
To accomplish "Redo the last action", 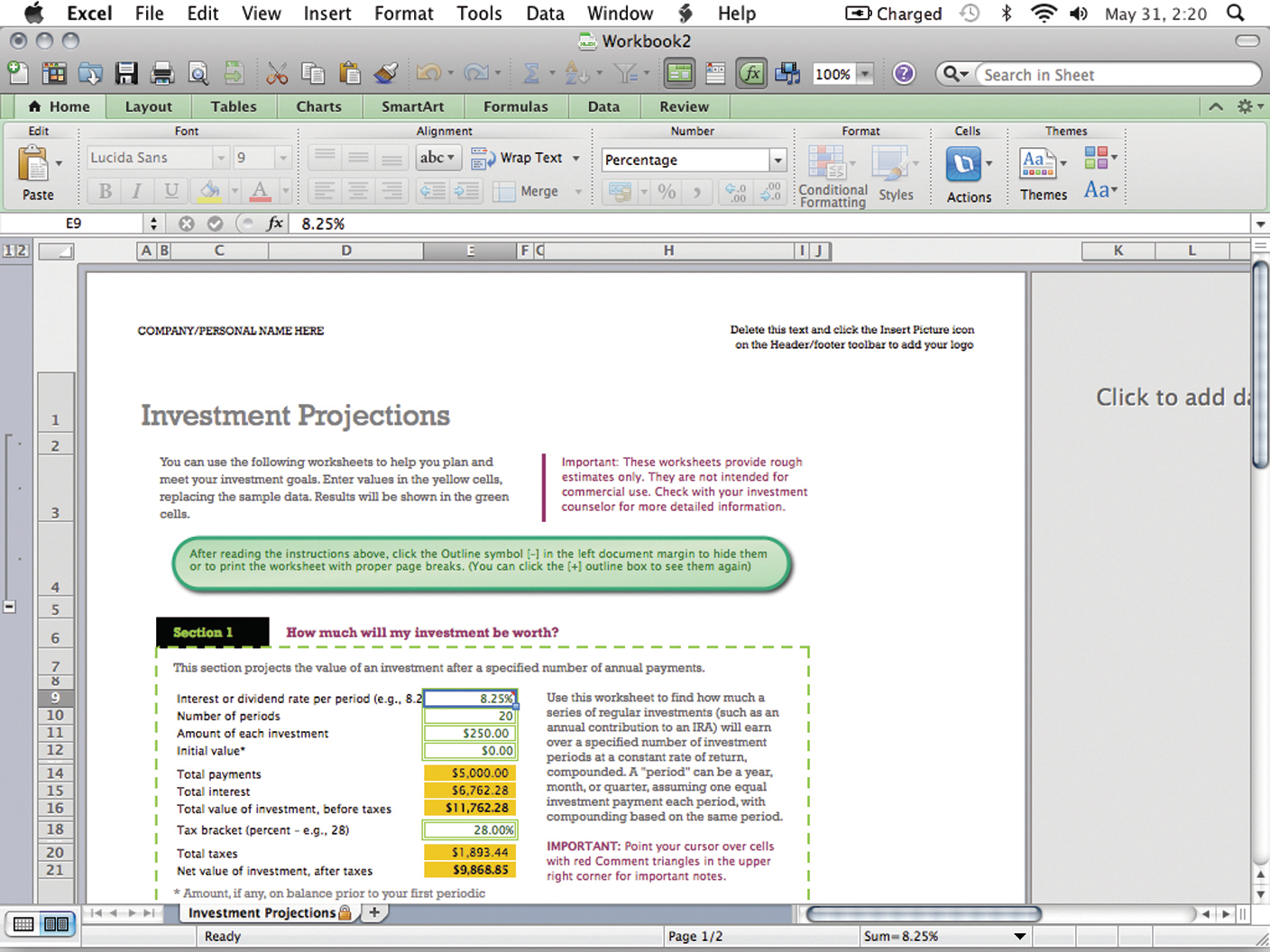I will (476, 73).
